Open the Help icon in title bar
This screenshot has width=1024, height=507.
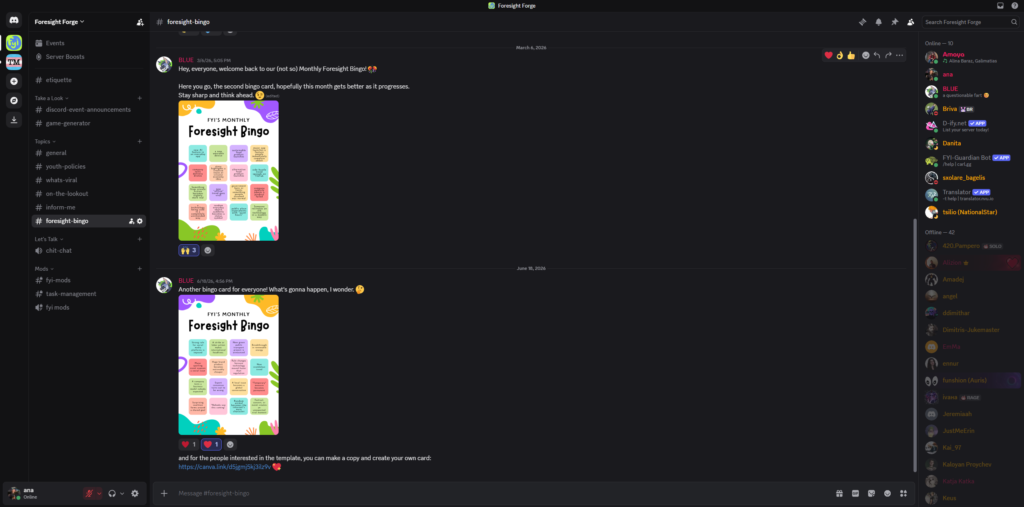pos(1014,5)
